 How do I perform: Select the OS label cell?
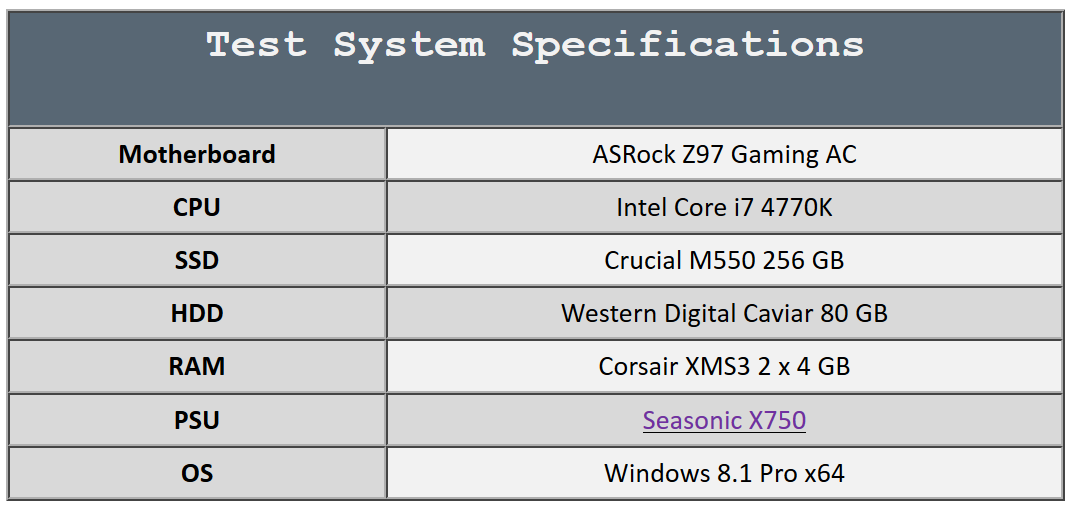click(x=197, y=473)
